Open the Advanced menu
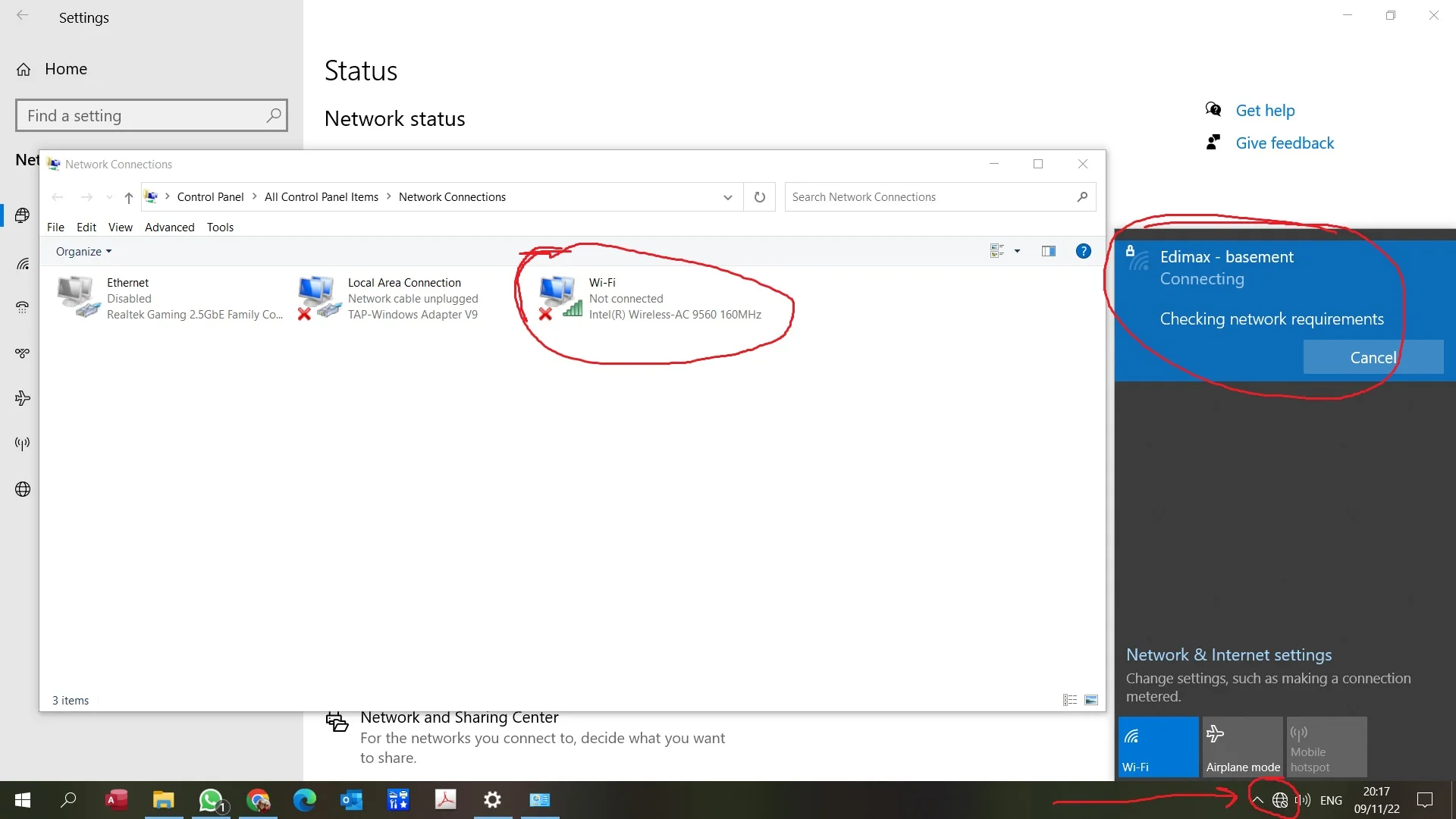This screenshot has width=1456, height=819. point(169,227)
